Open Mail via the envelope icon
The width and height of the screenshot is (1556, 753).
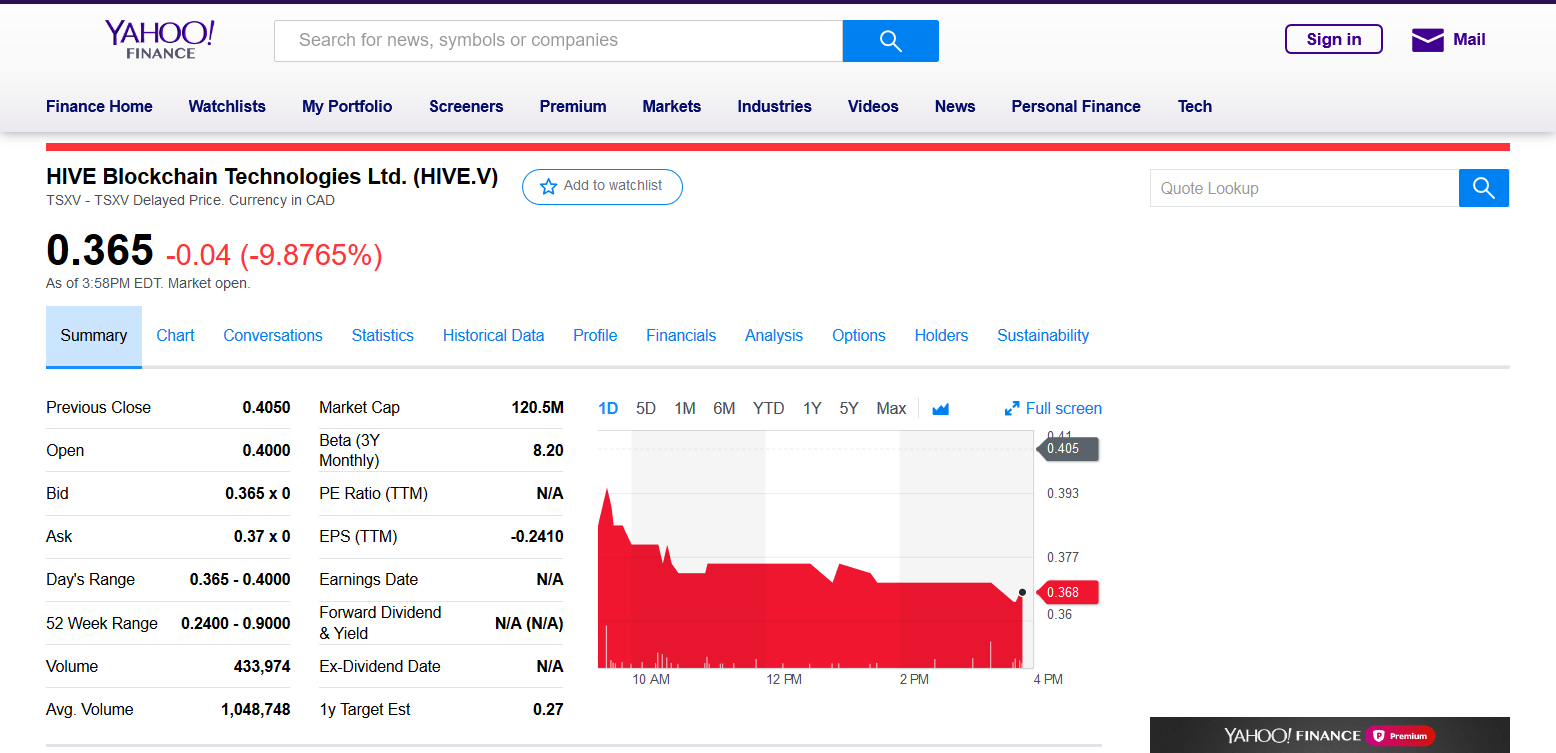[x=1427, y=40]
